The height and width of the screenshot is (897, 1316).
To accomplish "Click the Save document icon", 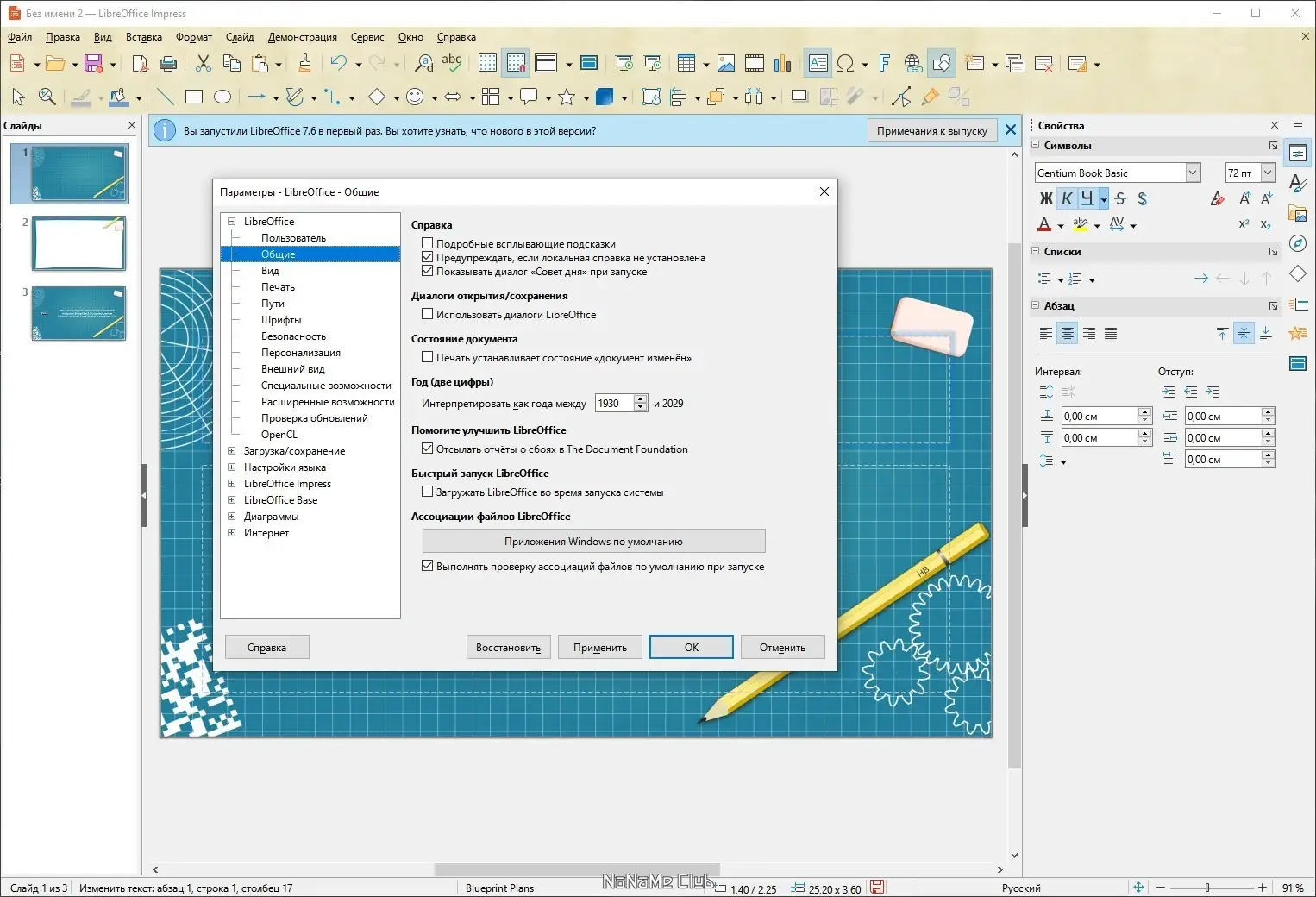I will 93,64.
